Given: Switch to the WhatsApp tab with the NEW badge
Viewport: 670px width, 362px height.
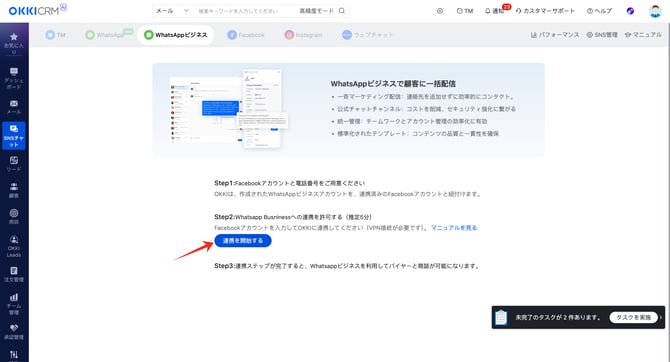Looking at the screenshot, I should pos(109,35).
